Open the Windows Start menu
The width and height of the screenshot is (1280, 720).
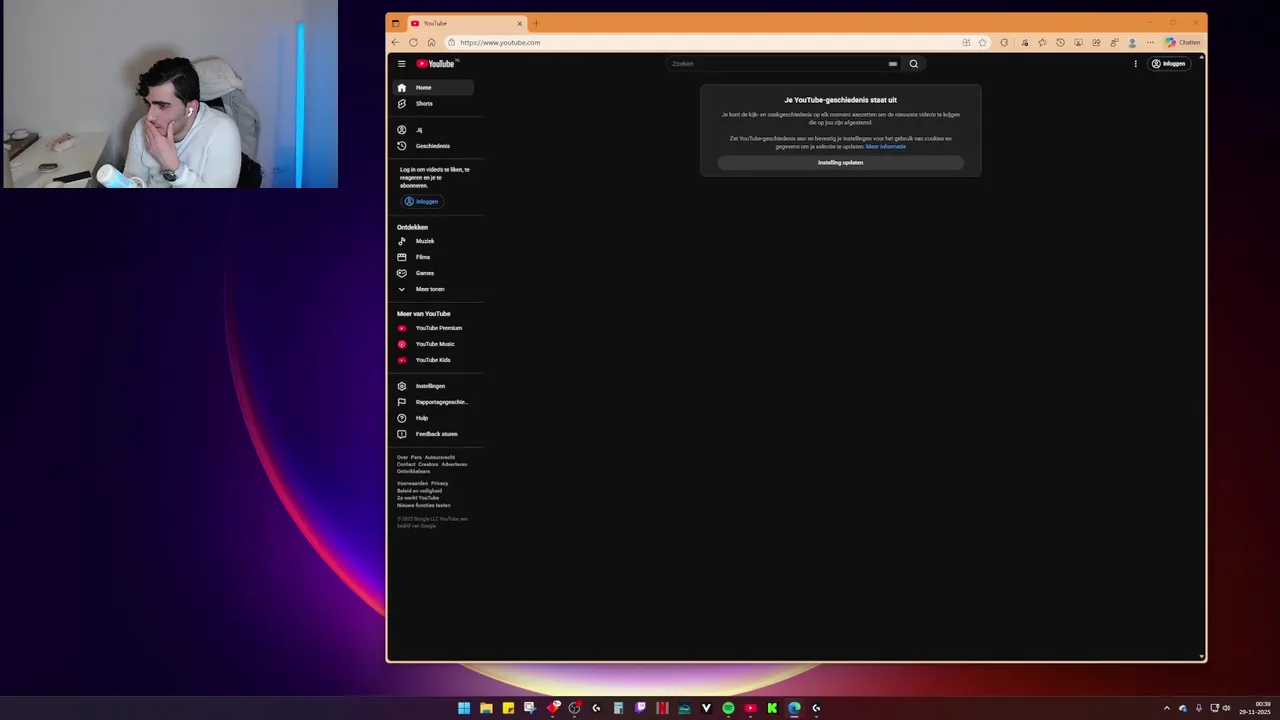pyautogui.click(x=464, y=708)
